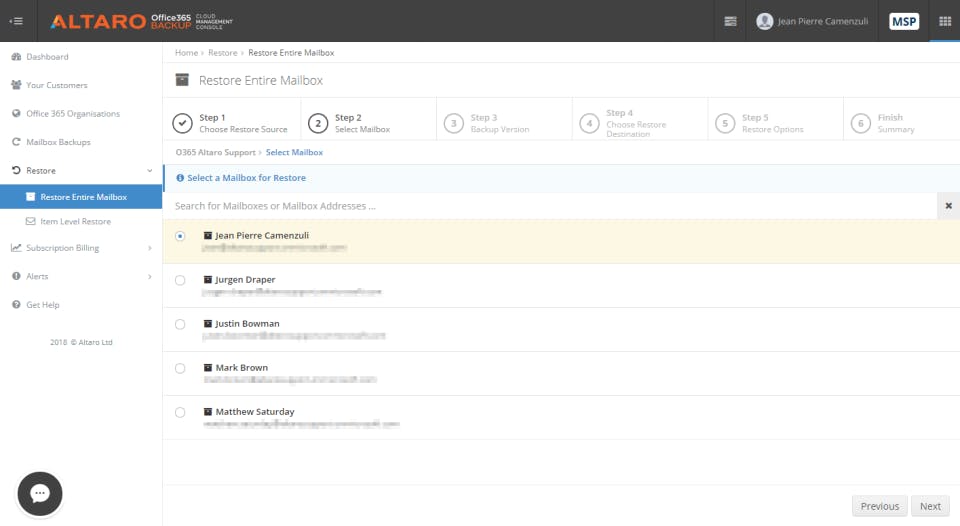Click the Restore breadcrumb link
Viewport: 960px width, 526px height.
[222, 53]
